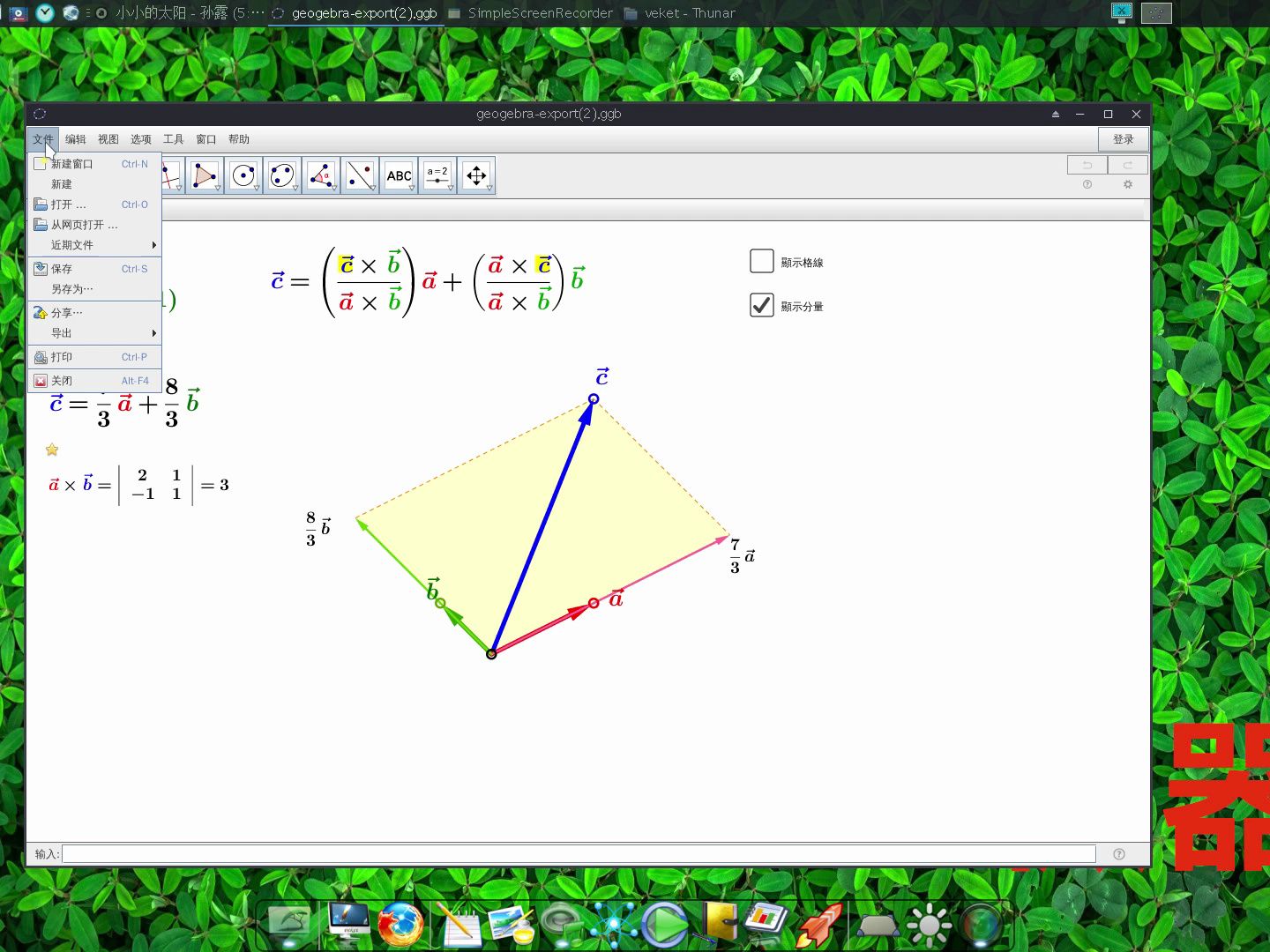Open the 选项 menu
Image resolution: width=1270 pixels, height=952 pixels.
pyautogui.click(x=141, y=139)
